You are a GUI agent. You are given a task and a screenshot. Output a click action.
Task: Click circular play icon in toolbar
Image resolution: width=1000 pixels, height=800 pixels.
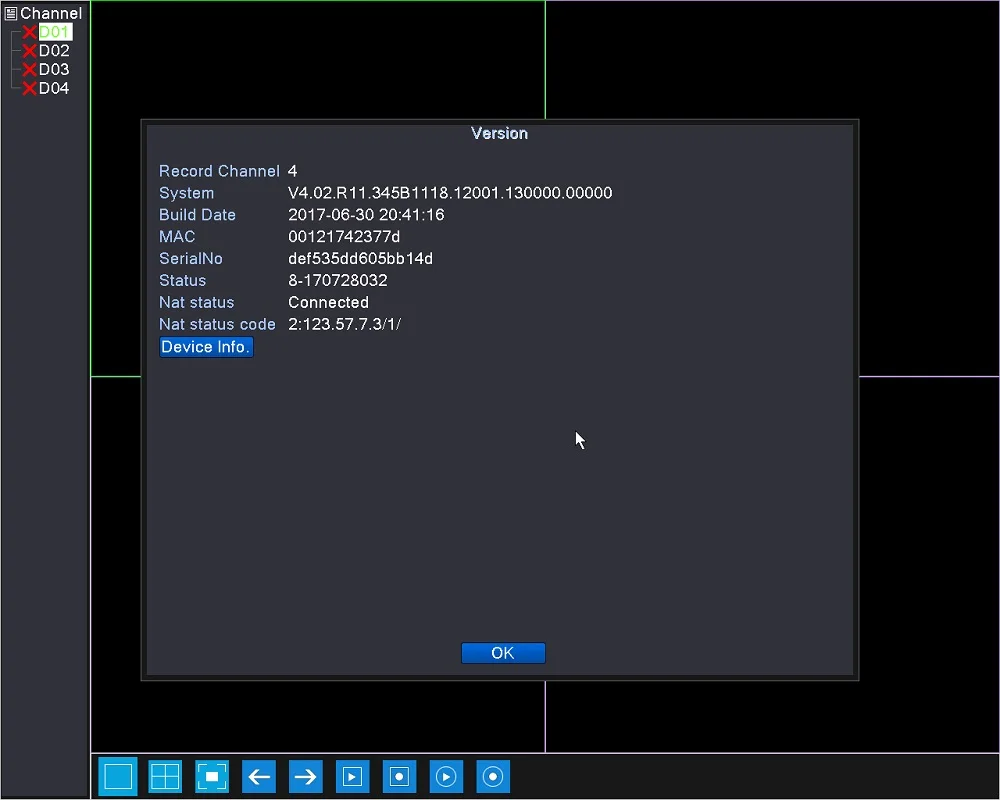pyautogui.click(x=446, y=776)
